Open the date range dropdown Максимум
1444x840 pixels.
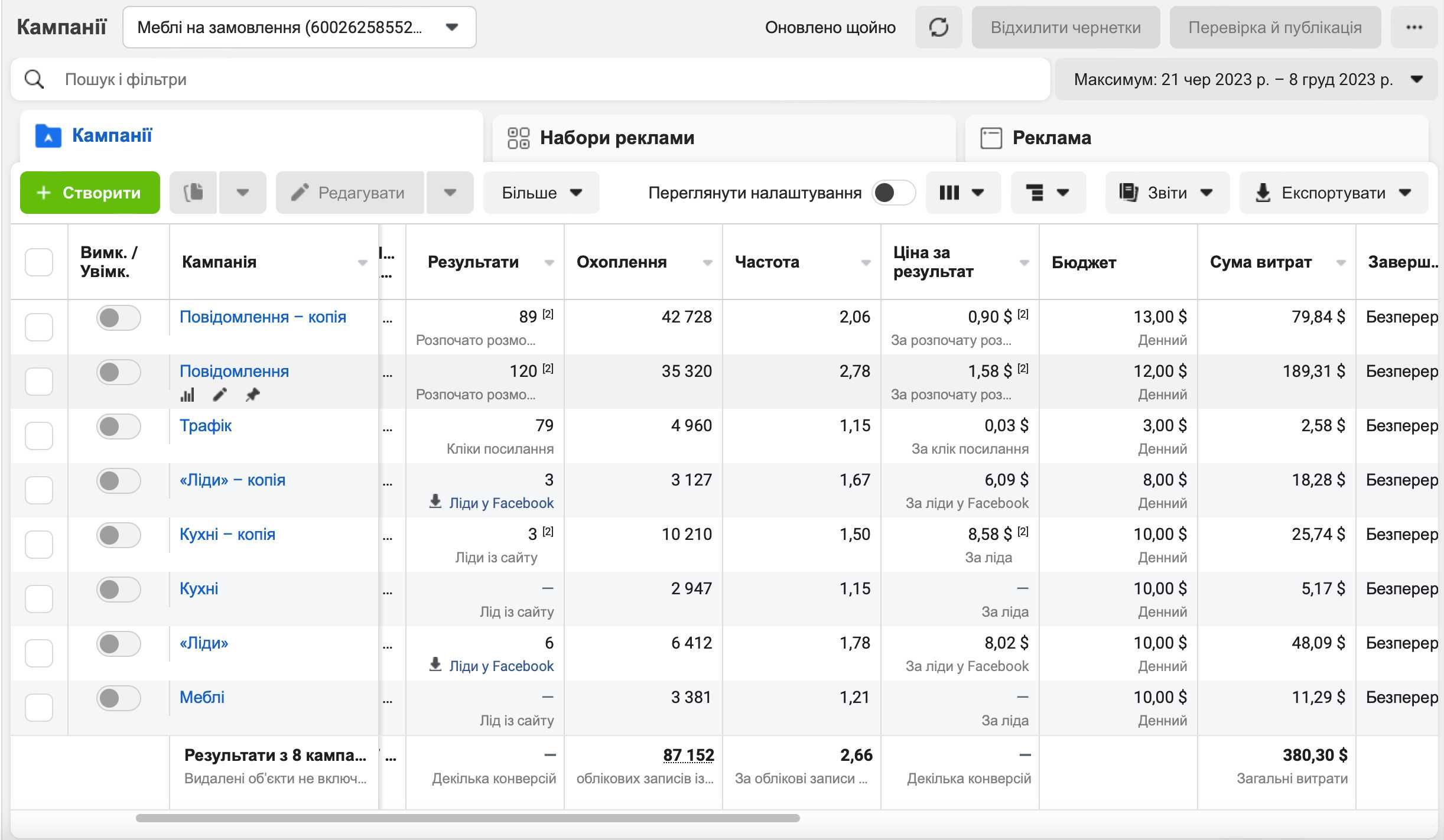coord(1246,79)
